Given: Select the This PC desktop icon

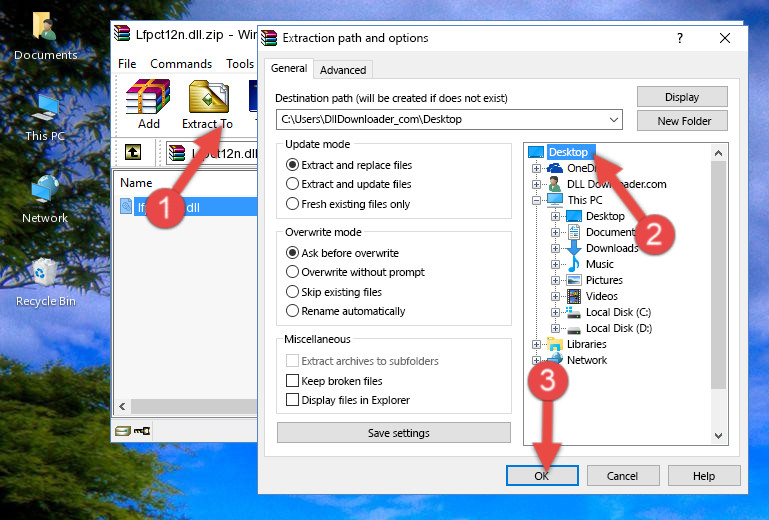Looking at the screenshot, I should 45,118.
